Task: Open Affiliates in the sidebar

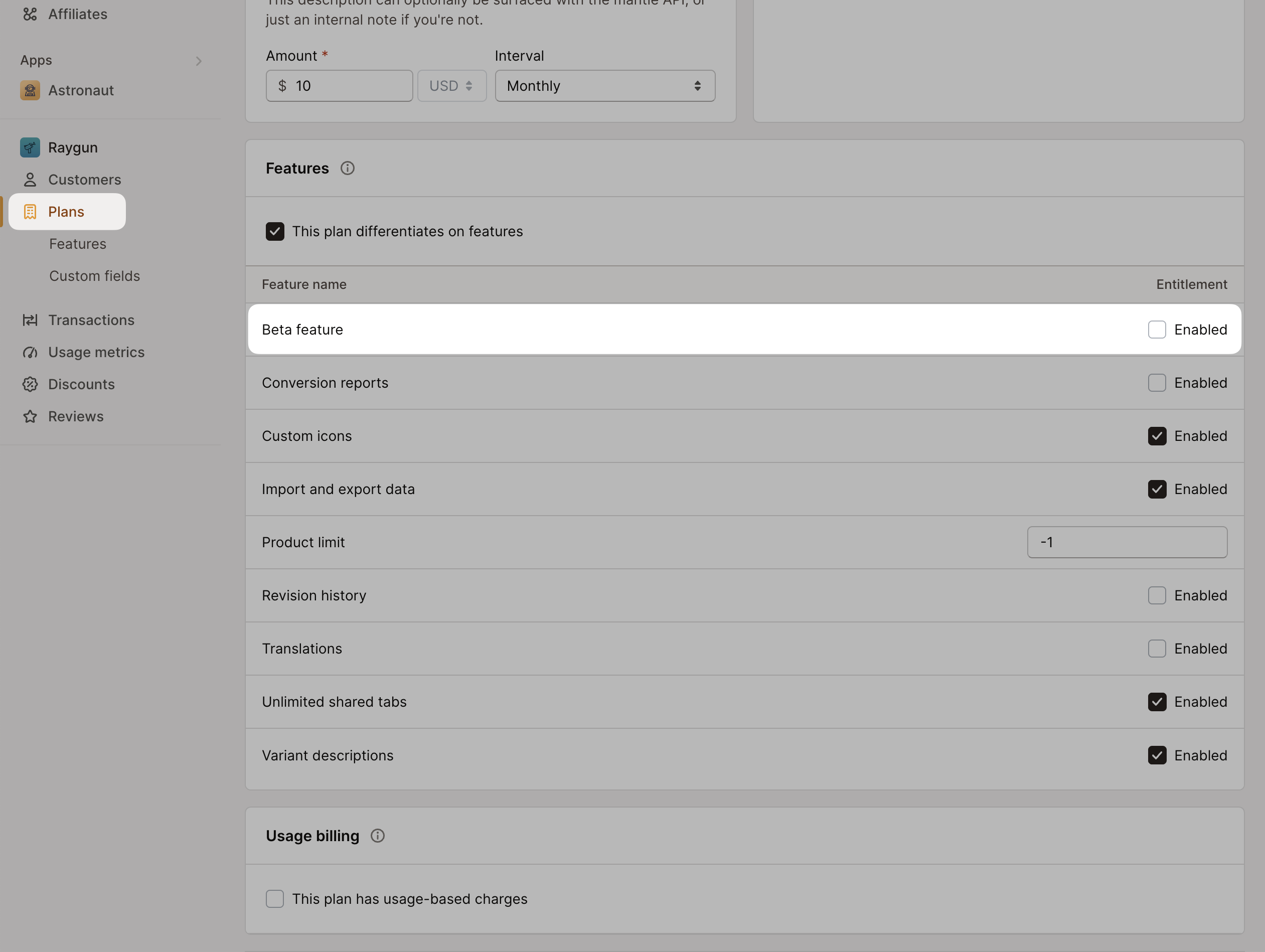Action: point(78,14)
